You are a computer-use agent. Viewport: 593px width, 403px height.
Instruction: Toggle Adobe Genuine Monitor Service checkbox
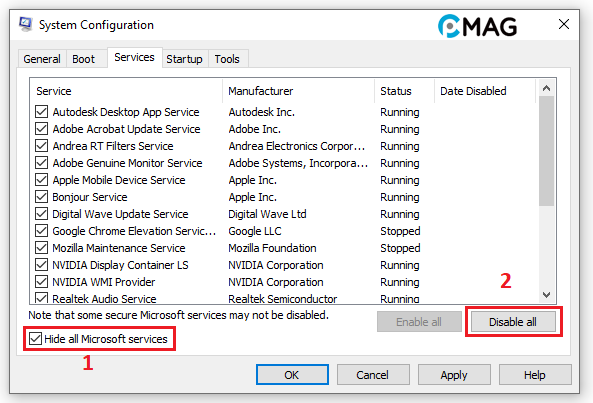[x=41, y=163]
